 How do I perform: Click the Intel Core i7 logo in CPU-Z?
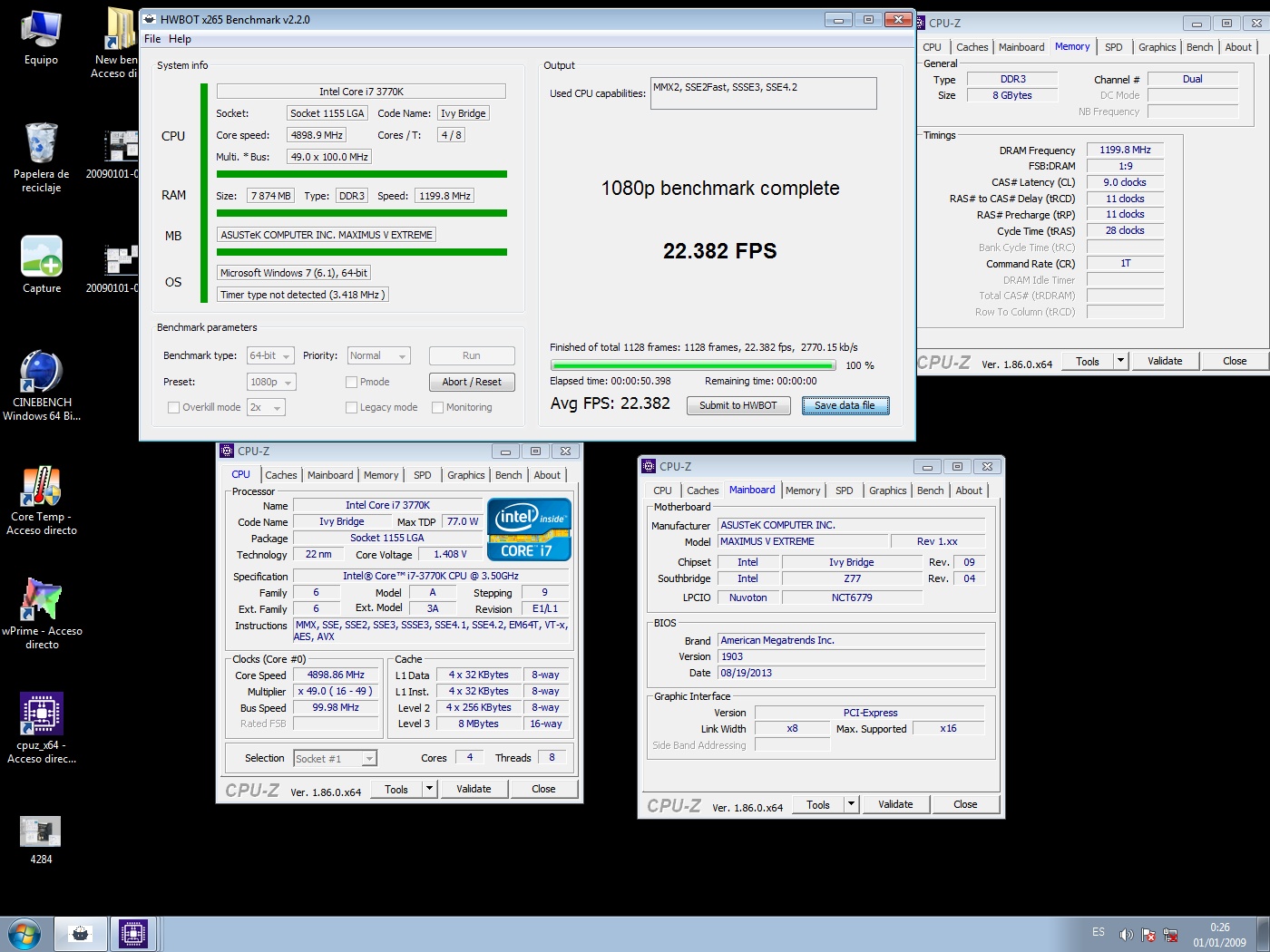(530, 529)
